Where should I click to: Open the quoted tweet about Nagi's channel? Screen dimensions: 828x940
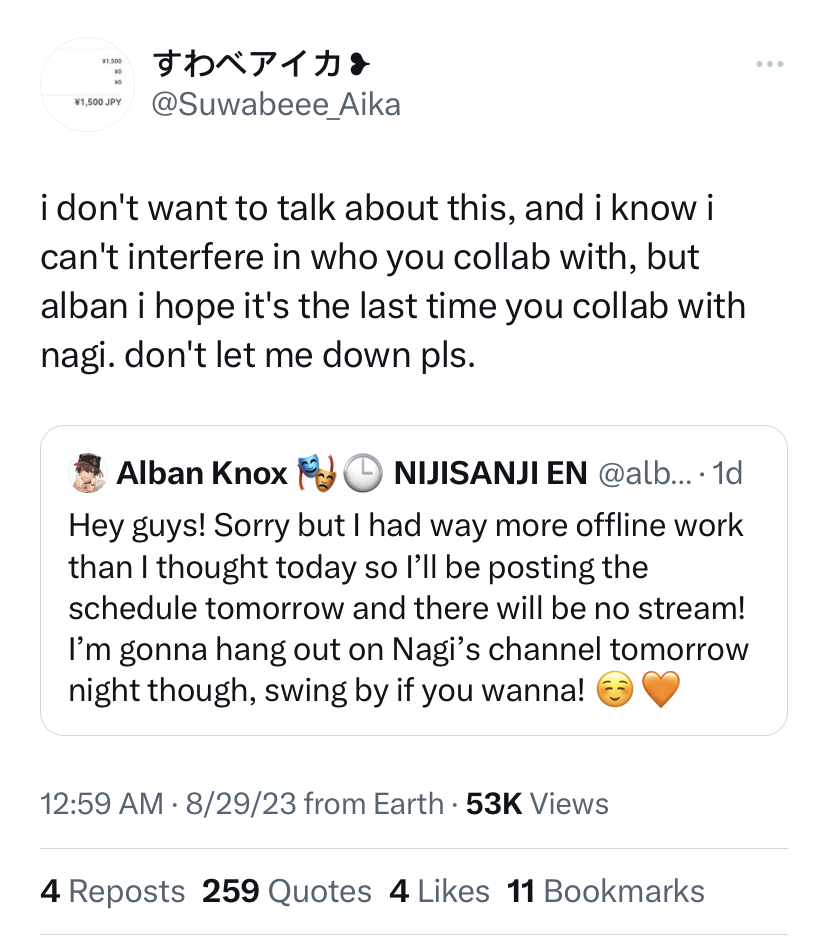tap(407, 608)
